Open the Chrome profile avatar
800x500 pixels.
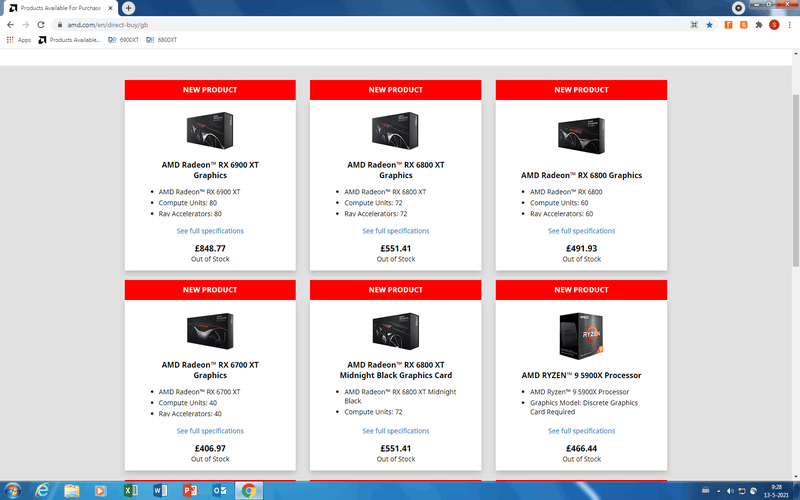coord(774,24)
